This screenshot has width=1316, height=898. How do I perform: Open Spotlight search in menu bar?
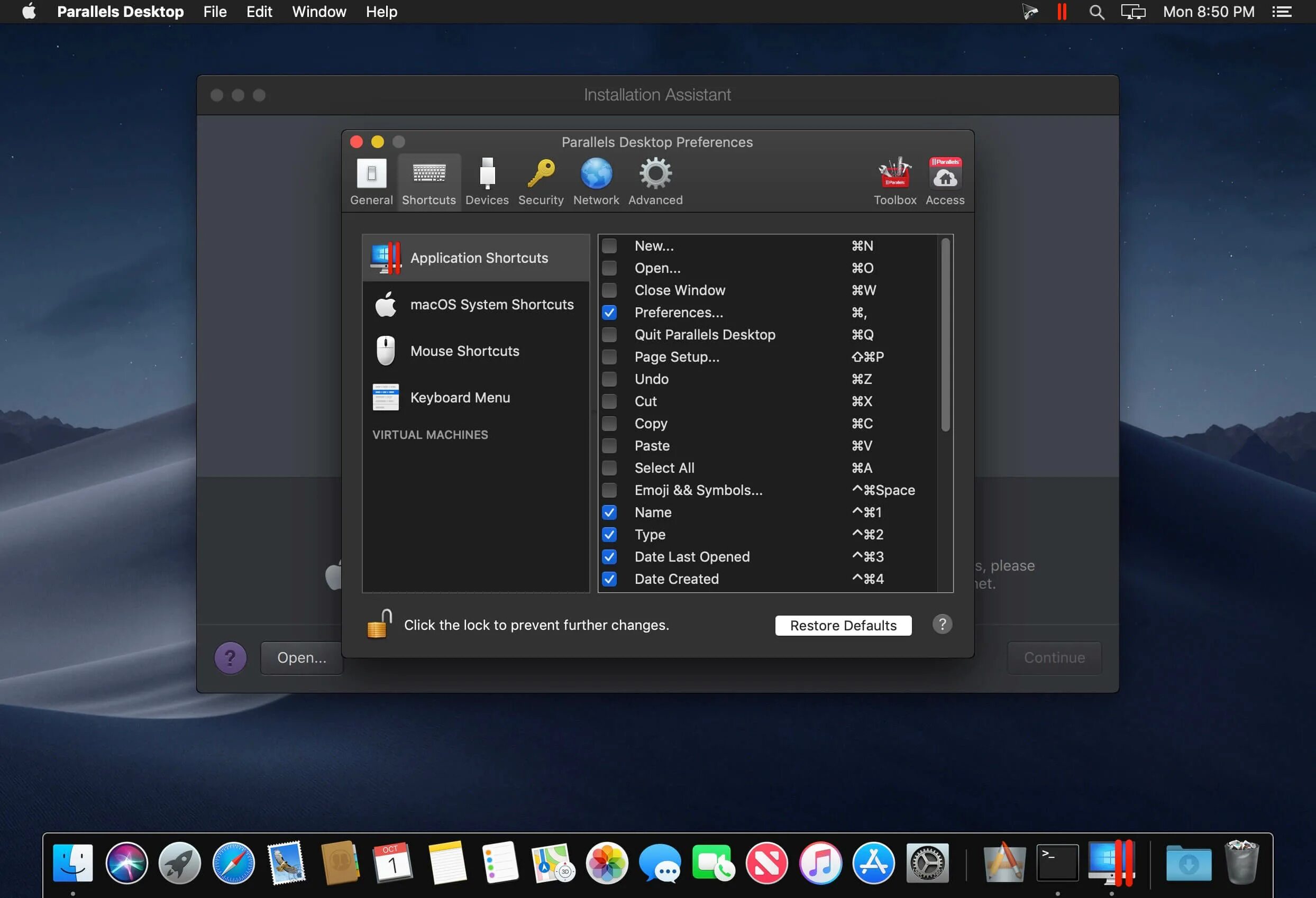(x=1096, y=12)
